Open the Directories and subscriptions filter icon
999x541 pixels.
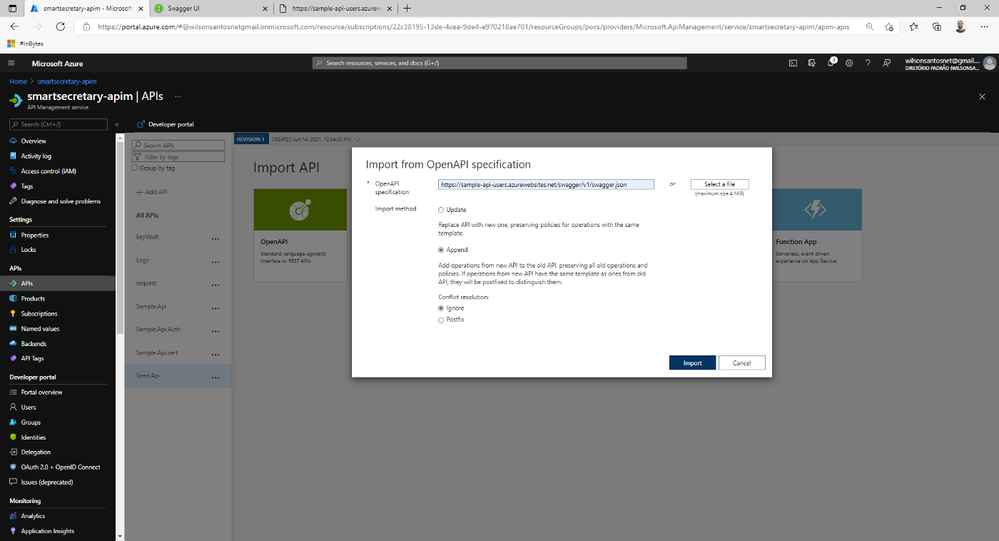coord(812,63)
